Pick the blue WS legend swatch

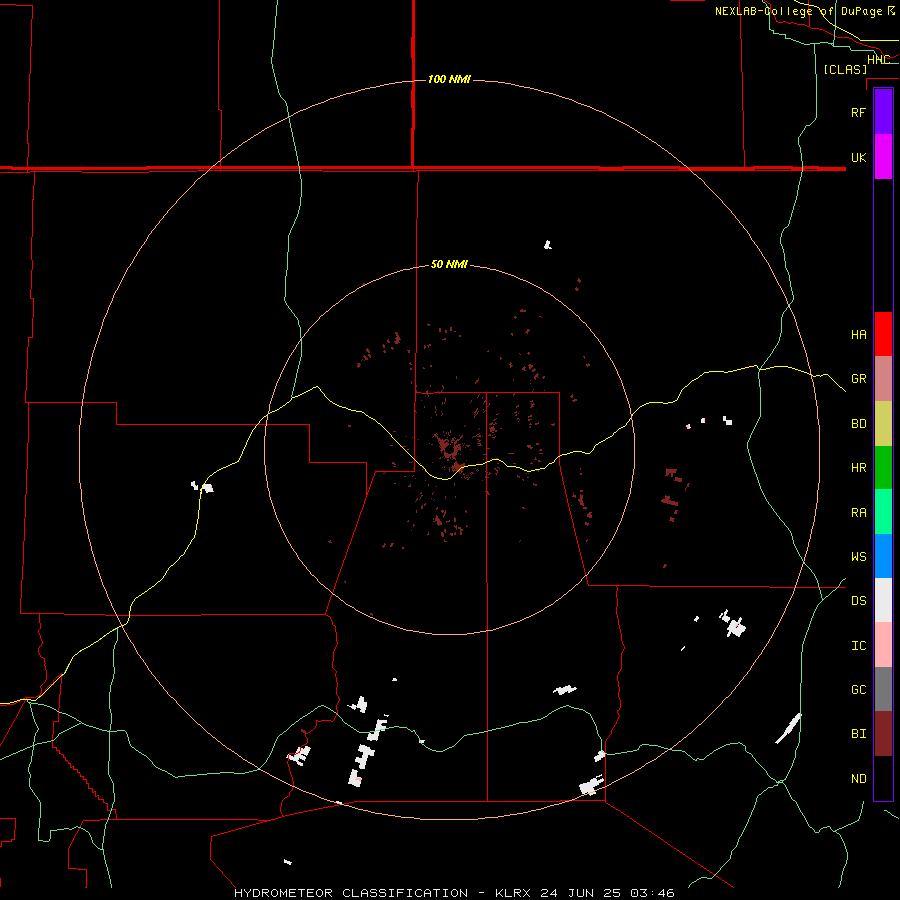tap(883, 556)
